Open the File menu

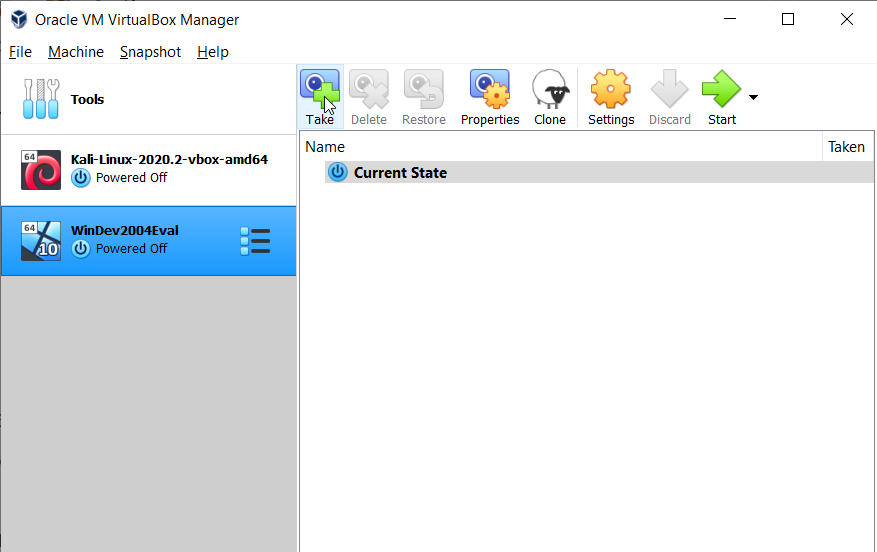pyautogui.click(x=20, y=52)
